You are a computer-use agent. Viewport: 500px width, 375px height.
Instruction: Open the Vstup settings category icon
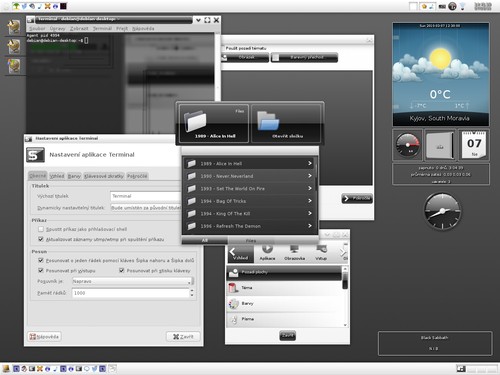pos(321,253)
